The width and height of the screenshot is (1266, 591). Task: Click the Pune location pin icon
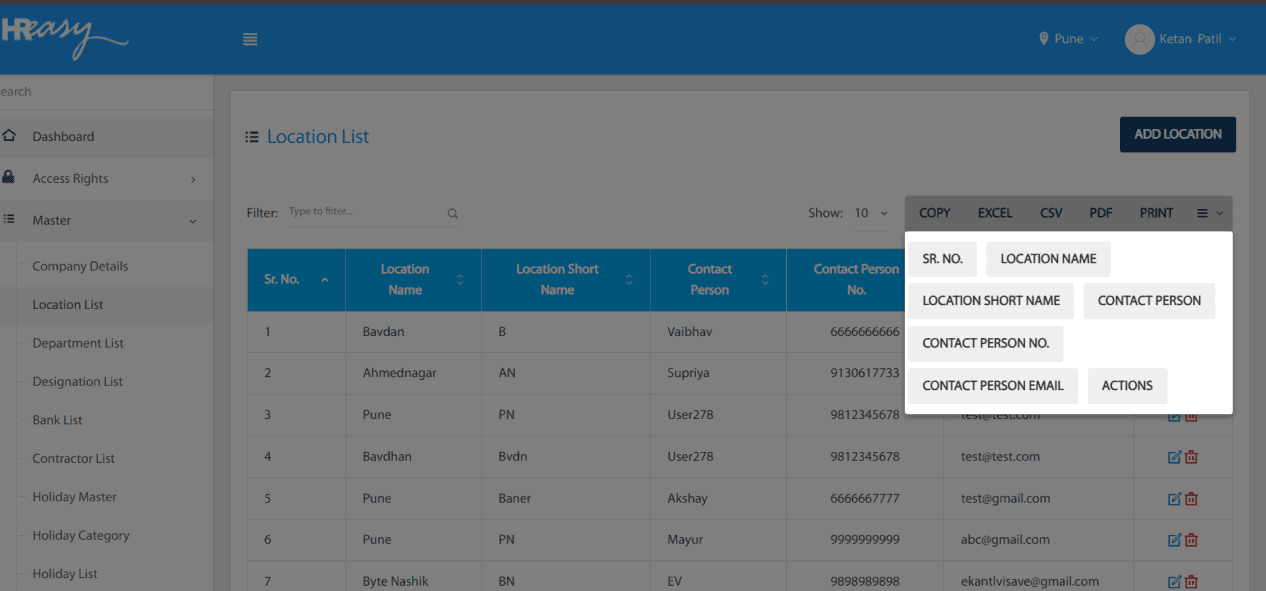click(1044, 39)
